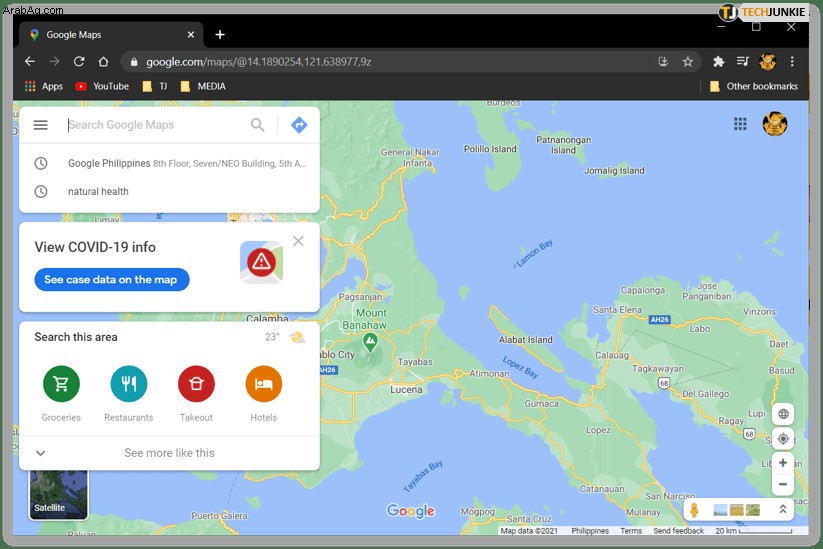This screenshot has height=549, width=823.
Task: Open directions with the blue arrow icon
Action: coord(299,125)
